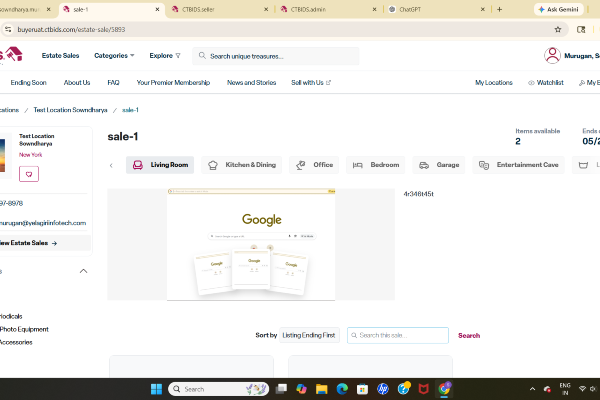
Task: Select the Kitchen & Dining category tab
Action: point(241,165)
